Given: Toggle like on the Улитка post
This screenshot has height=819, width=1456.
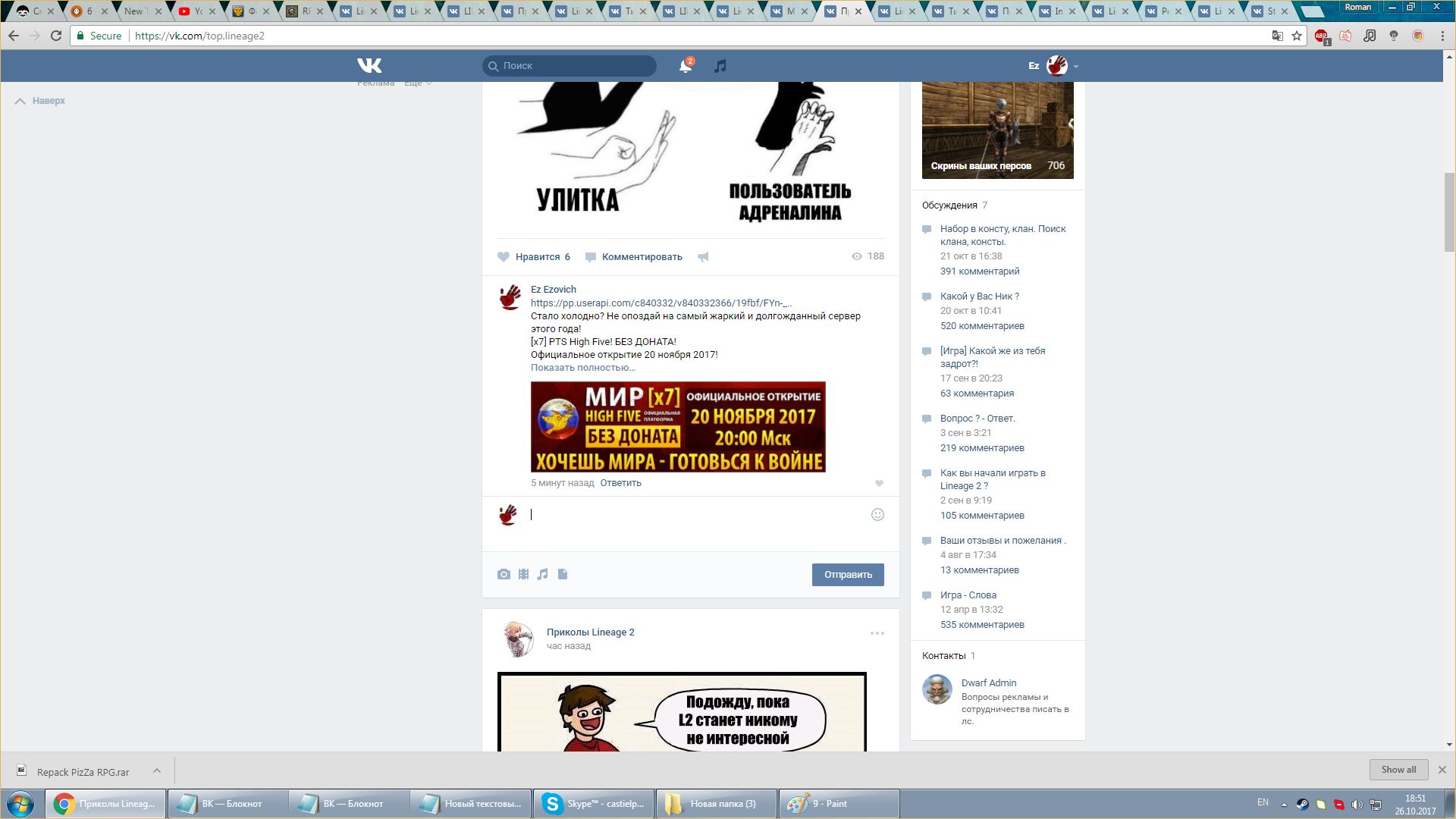Looking at the screenshot, I should click(534, 257).
